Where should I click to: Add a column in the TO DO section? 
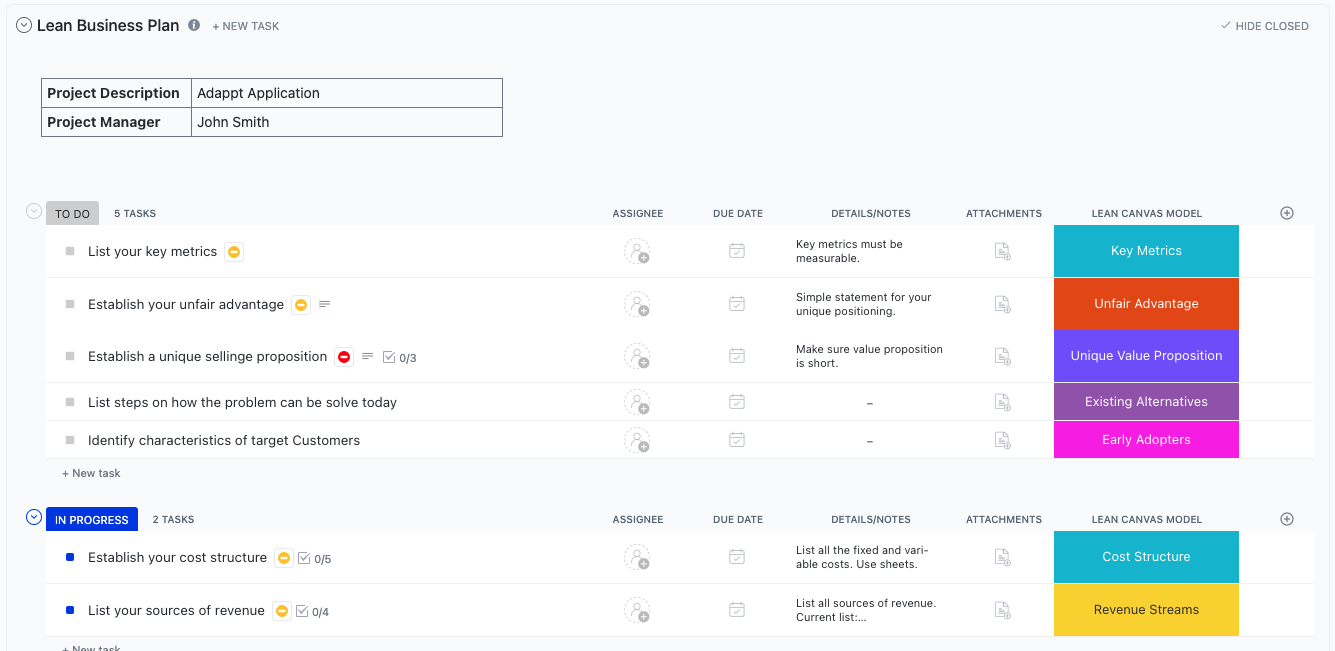[1287, 213]
